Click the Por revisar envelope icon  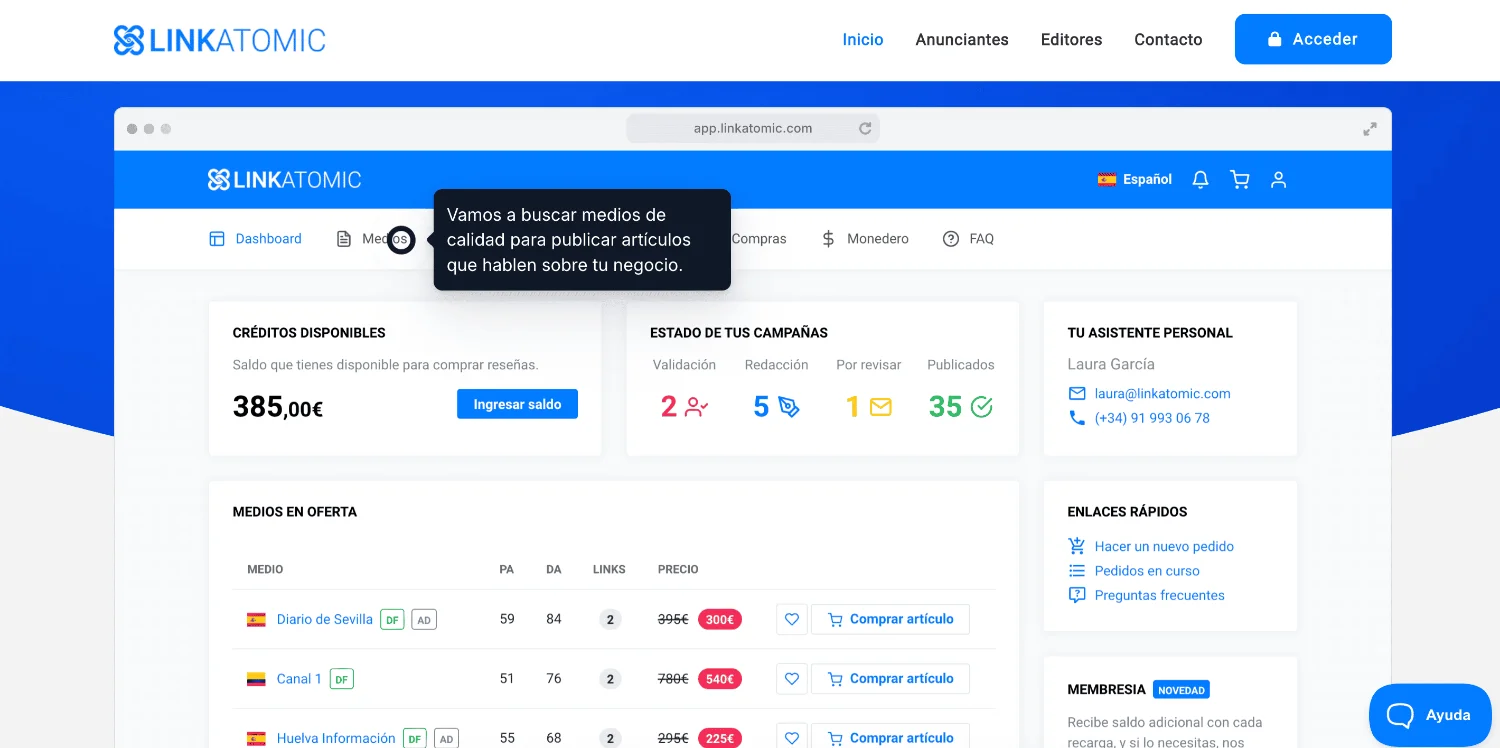(880, 407)
